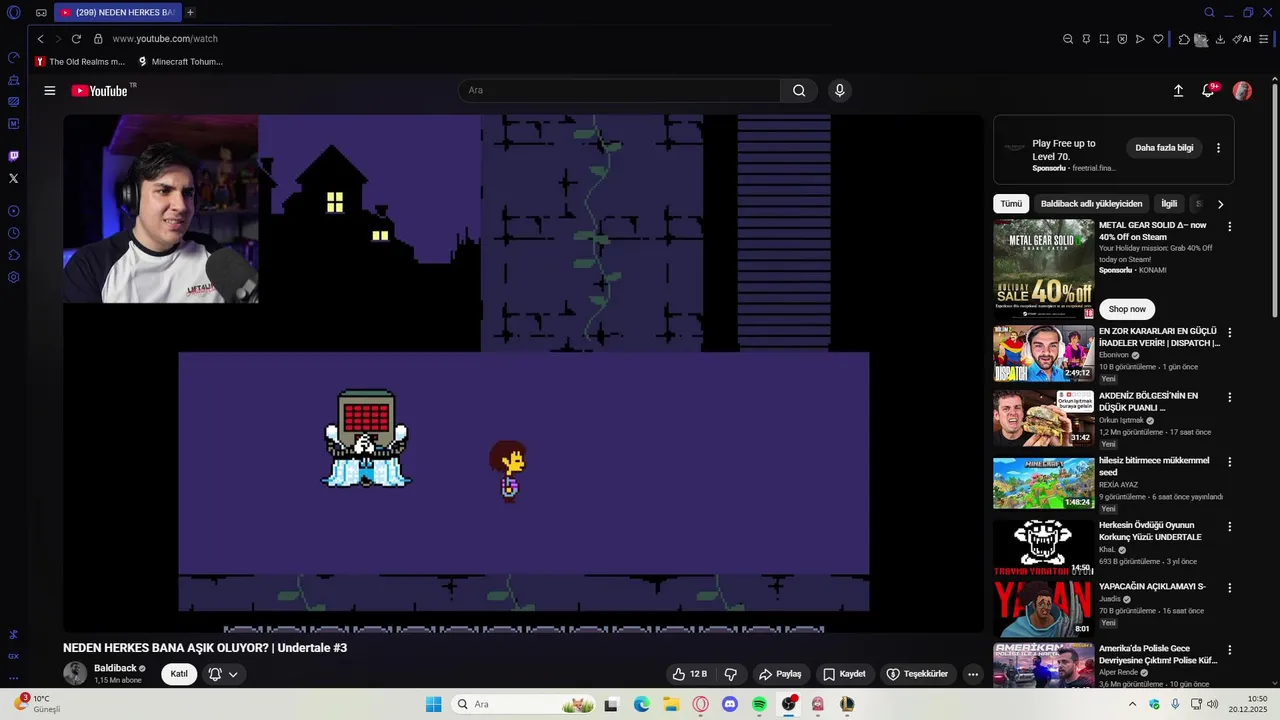This screenshot has height=720, width=1280.
Task: Open options menu for METAL GEAR SOLID ad
Action: coord(1230,227)
